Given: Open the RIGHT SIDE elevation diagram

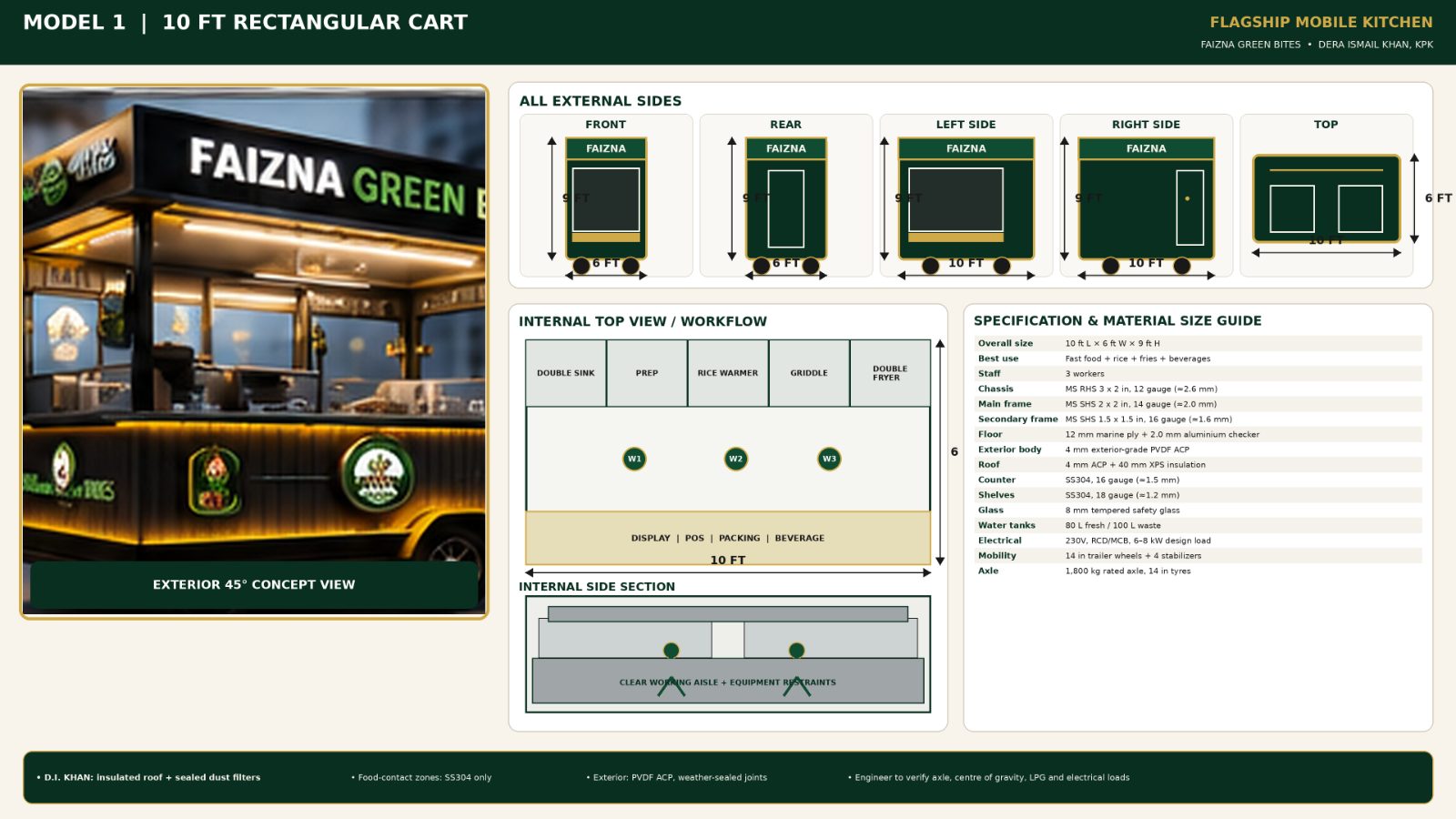Looking at the screenshot, I should (x=1147, y=196).
